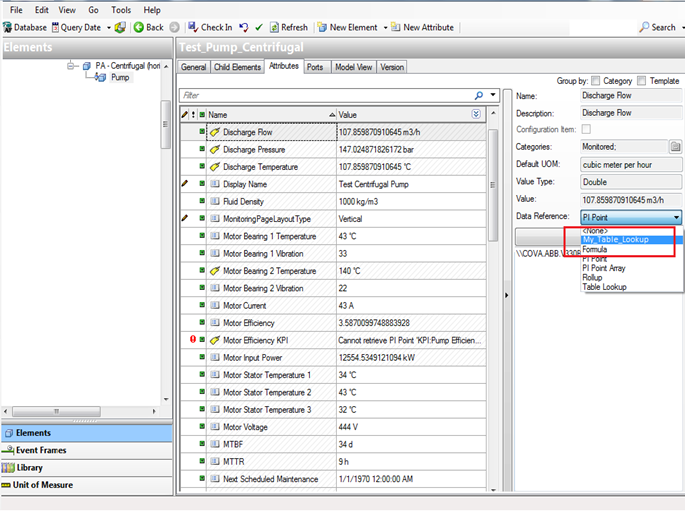Click the Check In toolbar icon
691x521 pixels.
[x=193, y=27]
